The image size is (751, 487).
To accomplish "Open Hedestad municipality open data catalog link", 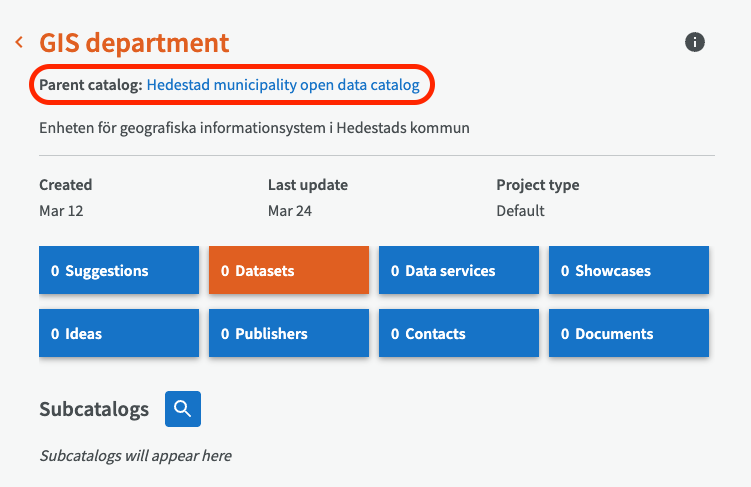I will pos(283,85).
